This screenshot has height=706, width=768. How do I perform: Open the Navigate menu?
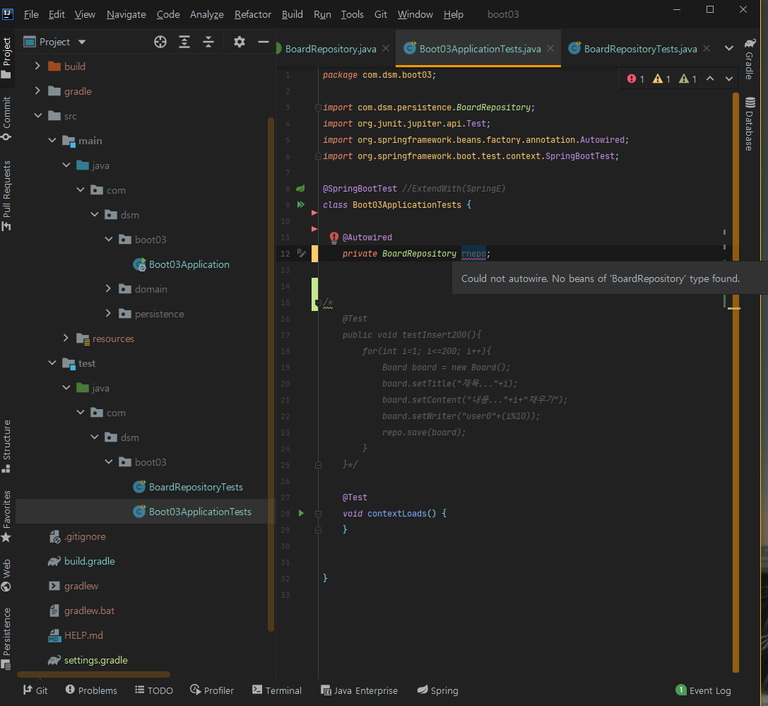(126, 15)
